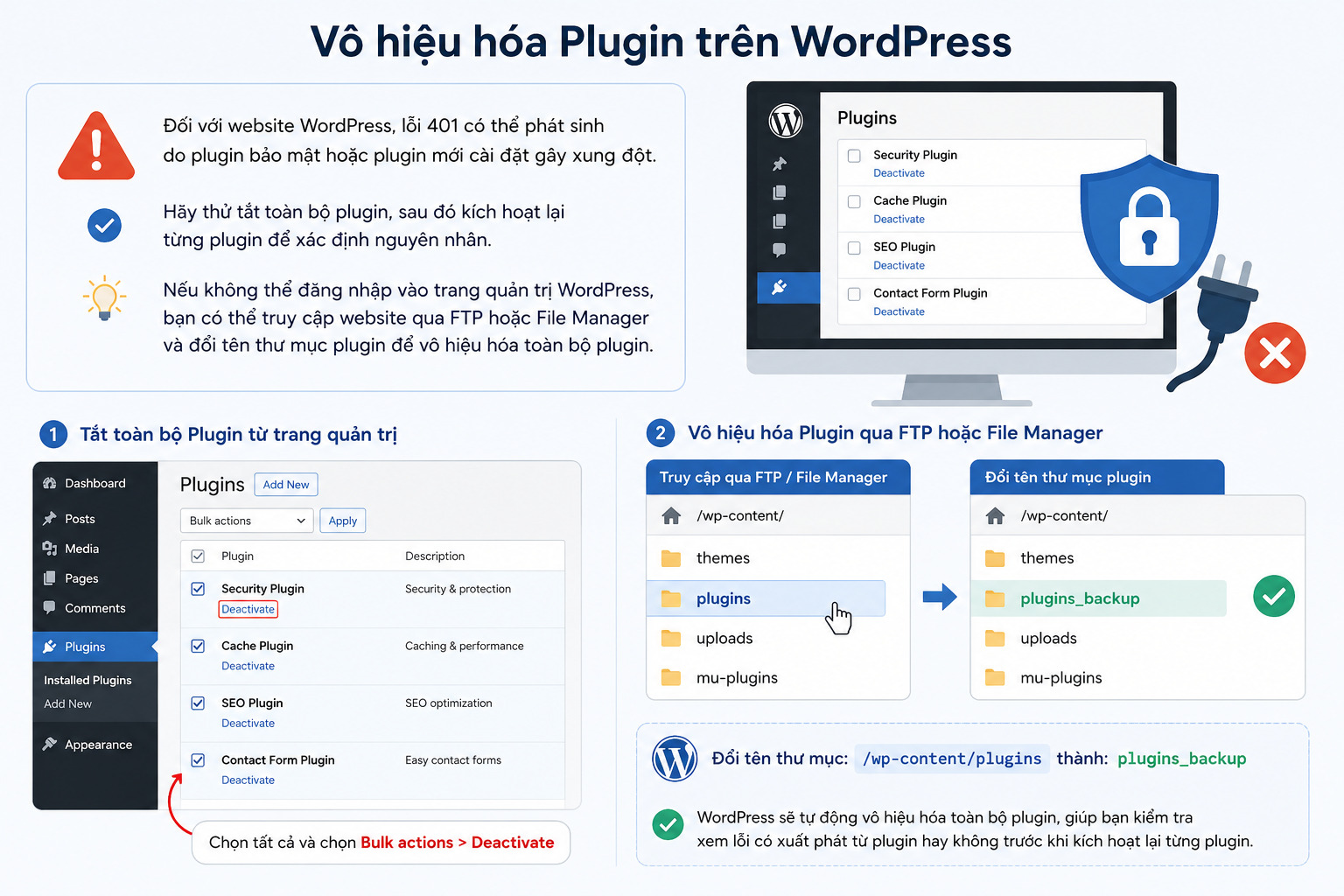1344x896 pixels.
Task: Uncheck the Security Plugin checkbox in admin list
Action: tap(198, 589)
